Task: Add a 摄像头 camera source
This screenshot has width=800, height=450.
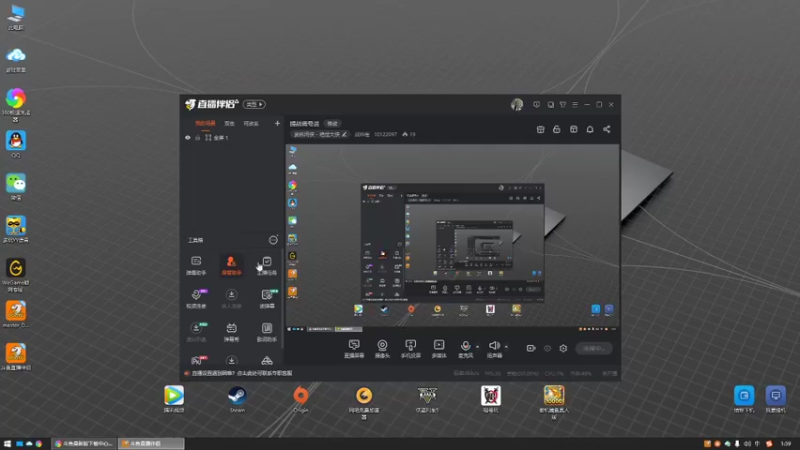Action: tap(382, 348)
